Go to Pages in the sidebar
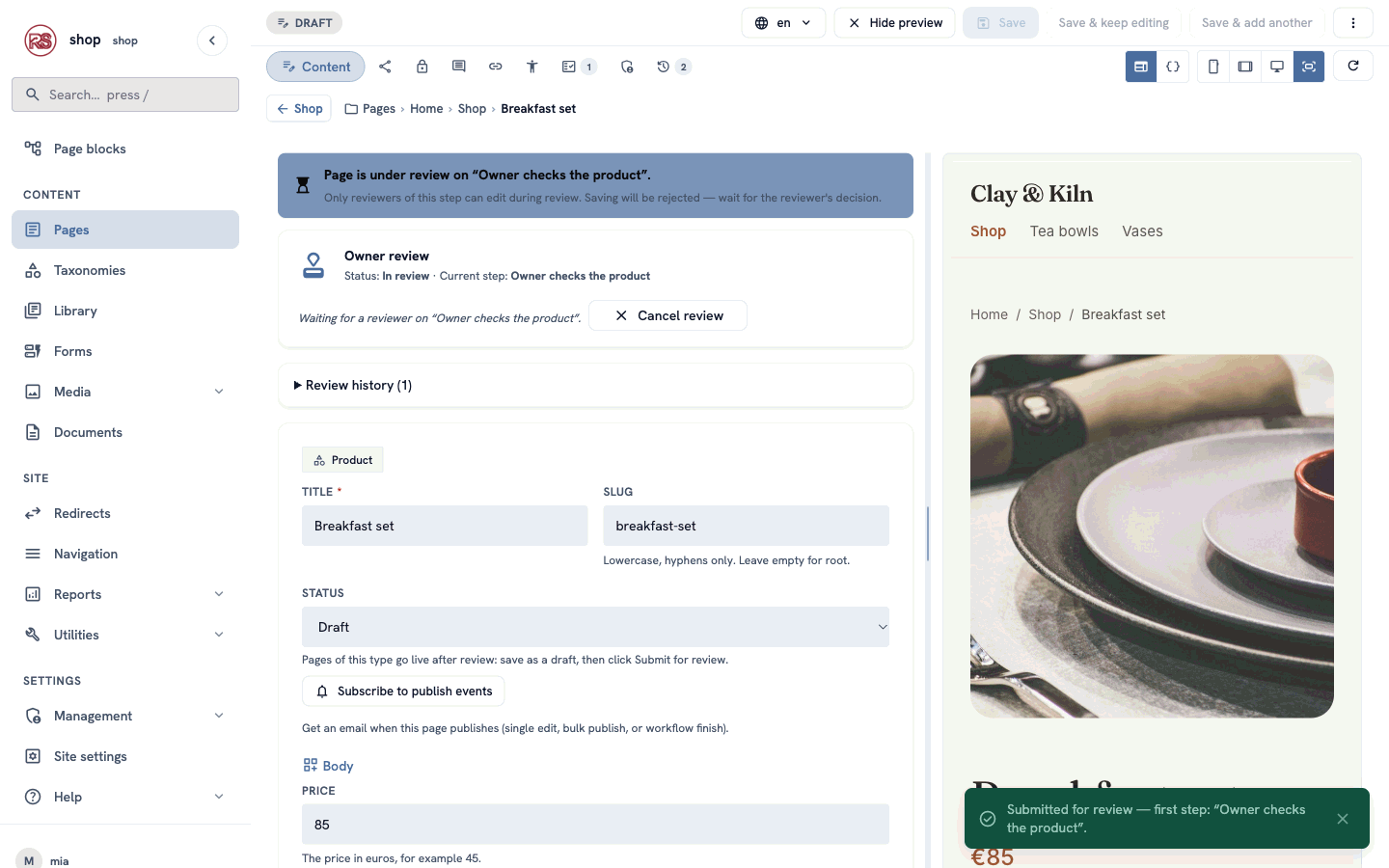Image resolution: width=1389 pixels, height=868 pixels. tap(125, 230)
